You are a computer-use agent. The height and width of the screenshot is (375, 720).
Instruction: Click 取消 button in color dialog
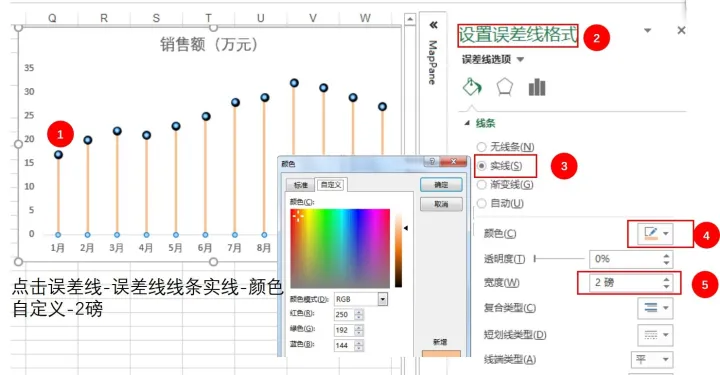(x=441, y=204)
